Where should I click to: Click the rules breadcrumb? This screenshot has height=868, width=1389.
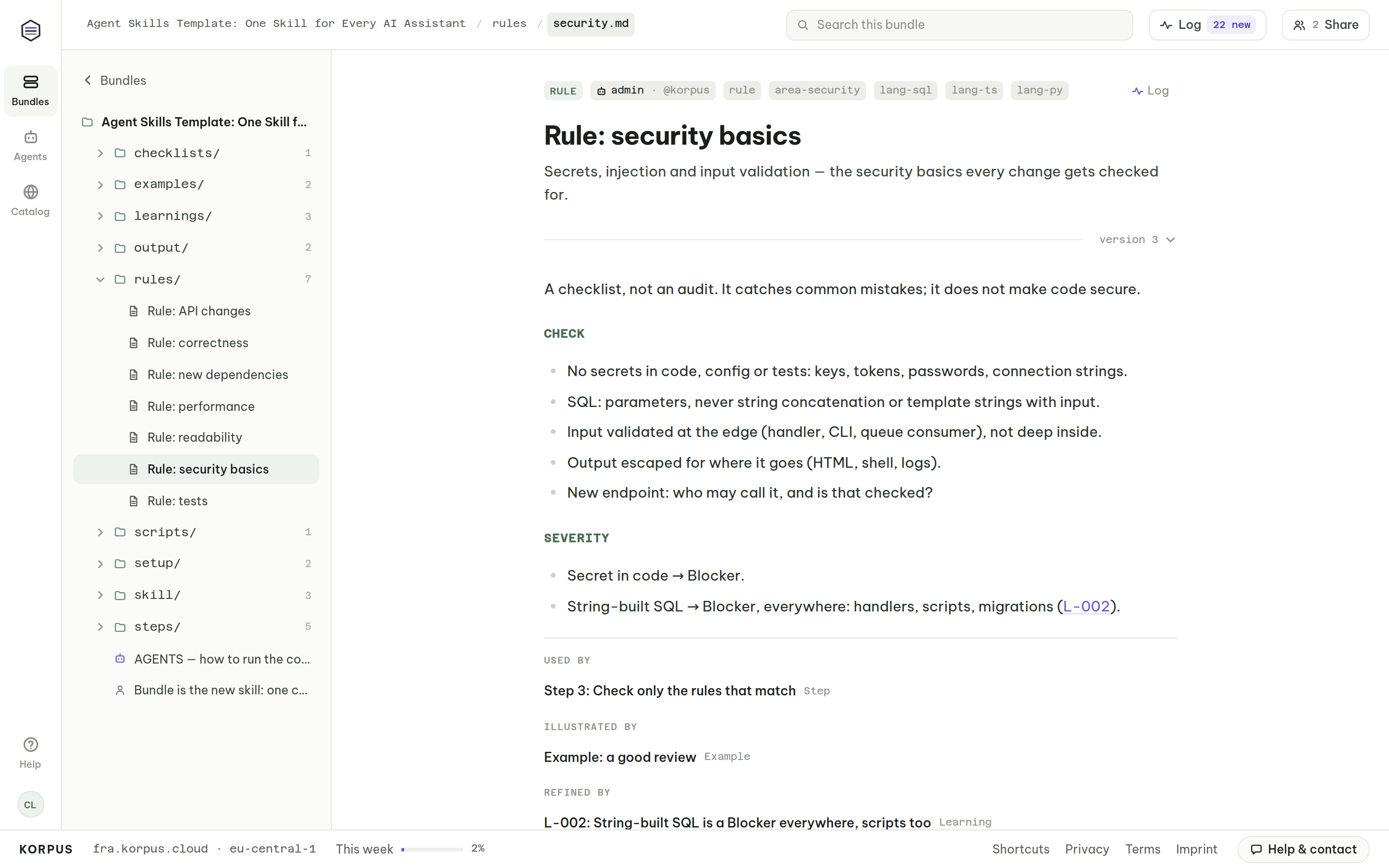(x=509, y=24)
